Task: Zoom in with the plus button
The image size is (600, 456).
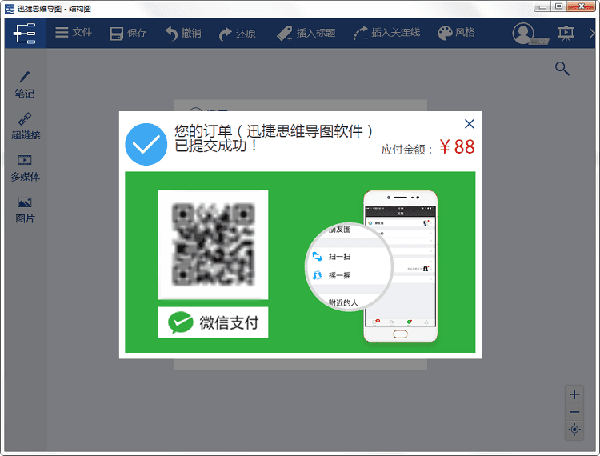Action: 574,394
